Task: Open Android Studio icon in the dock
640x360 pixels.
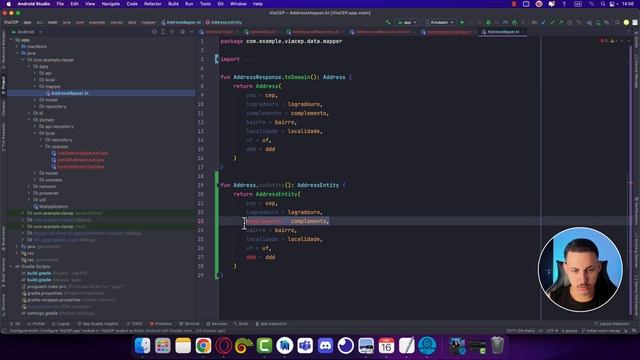Action: point(284,346)
